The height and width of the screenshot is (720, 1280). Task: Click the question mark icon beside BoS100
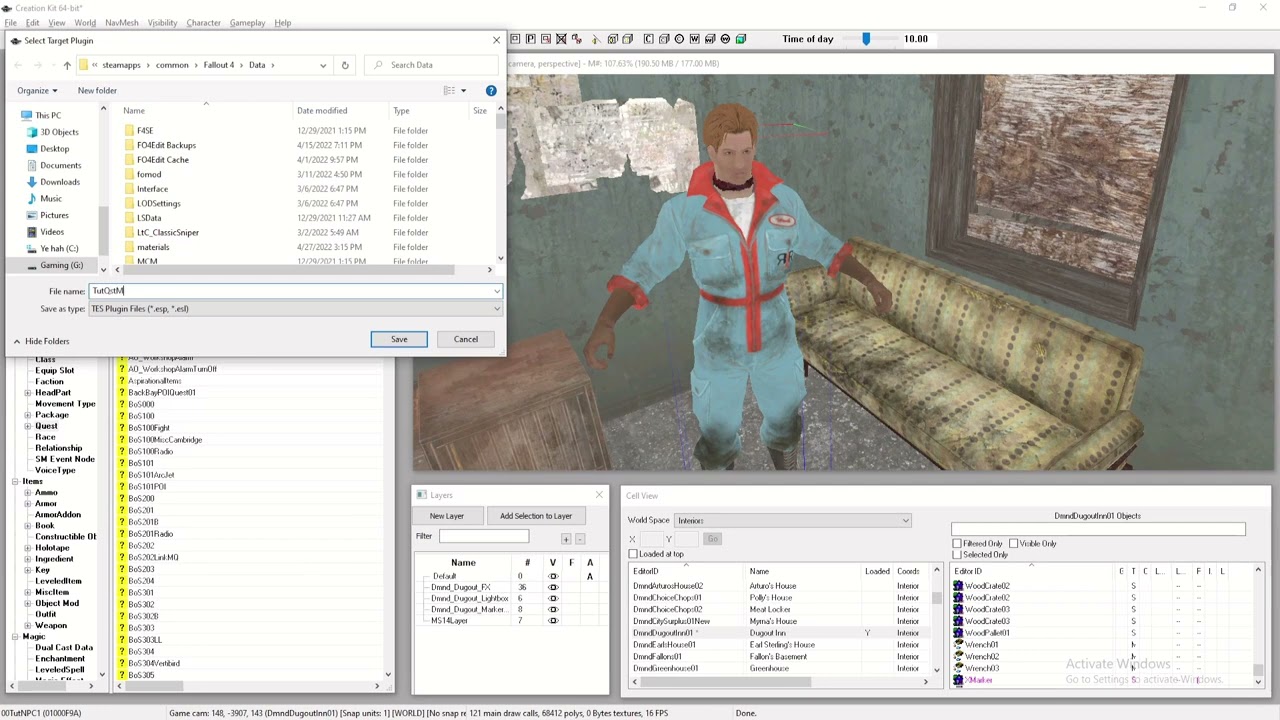coord(122,416)
